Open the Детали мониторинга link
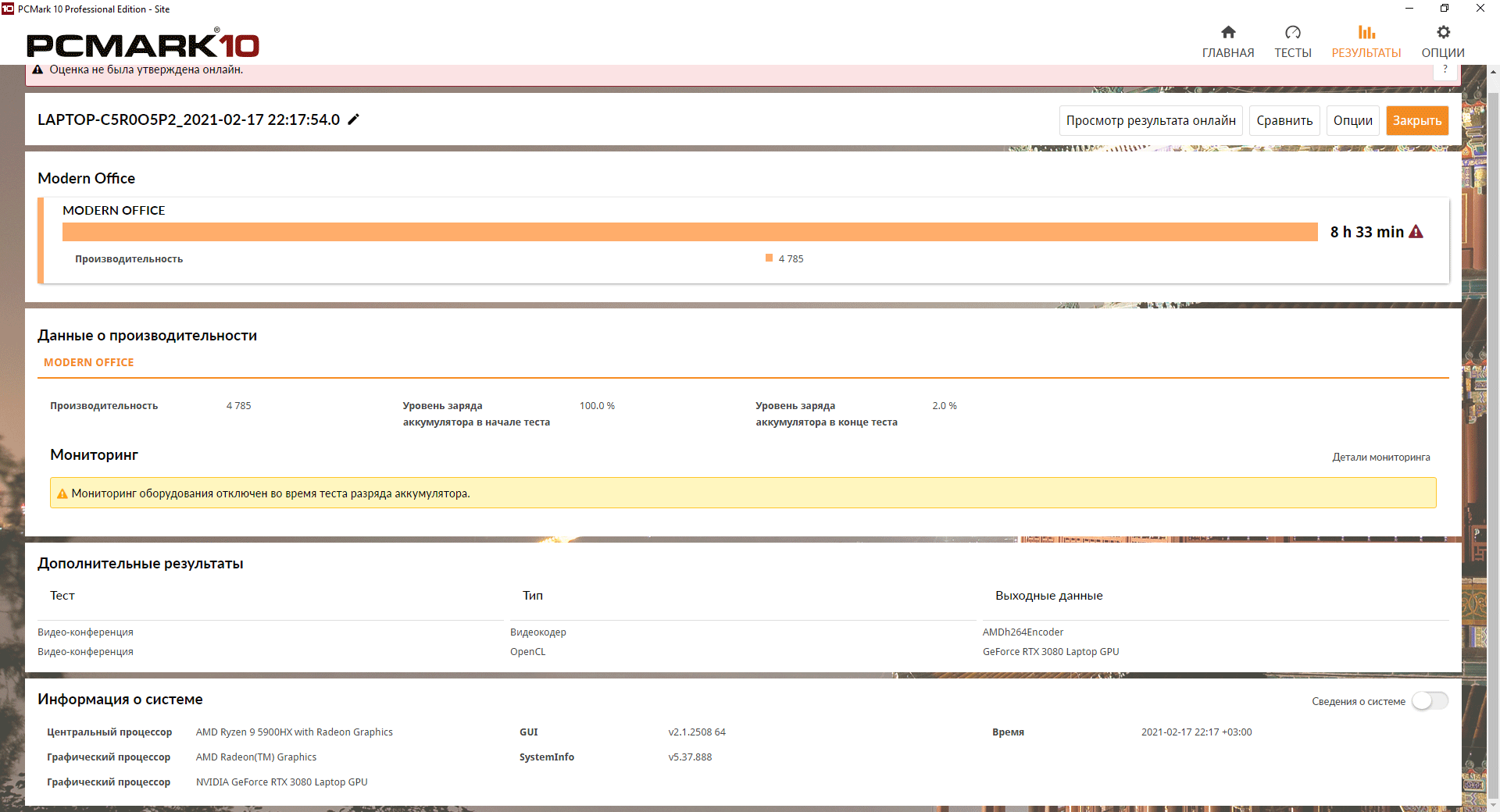 pos(1381,458)
